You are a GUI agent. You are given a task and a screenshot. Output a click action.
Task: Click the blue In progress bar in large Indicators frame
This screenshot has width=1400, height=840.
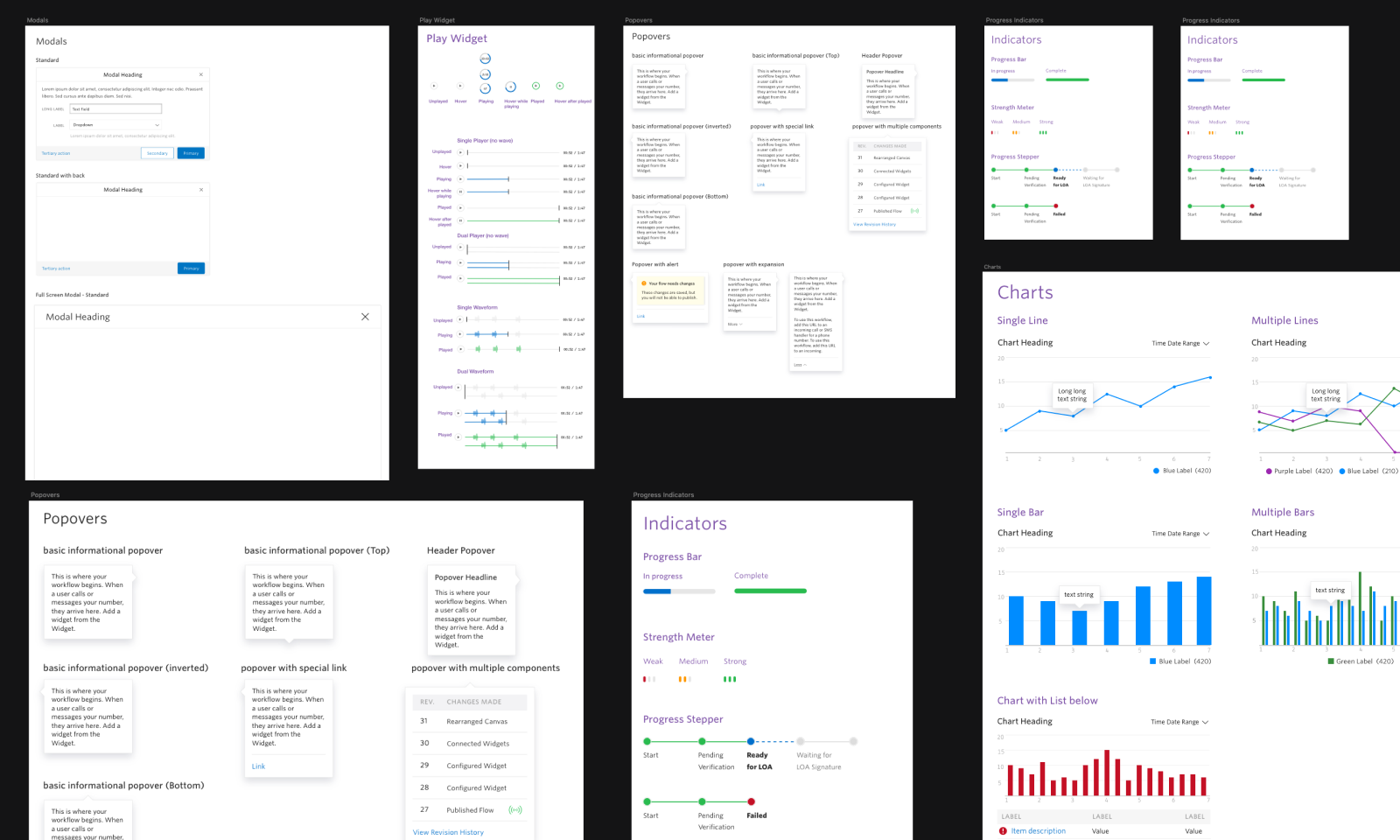click(657, 591)
